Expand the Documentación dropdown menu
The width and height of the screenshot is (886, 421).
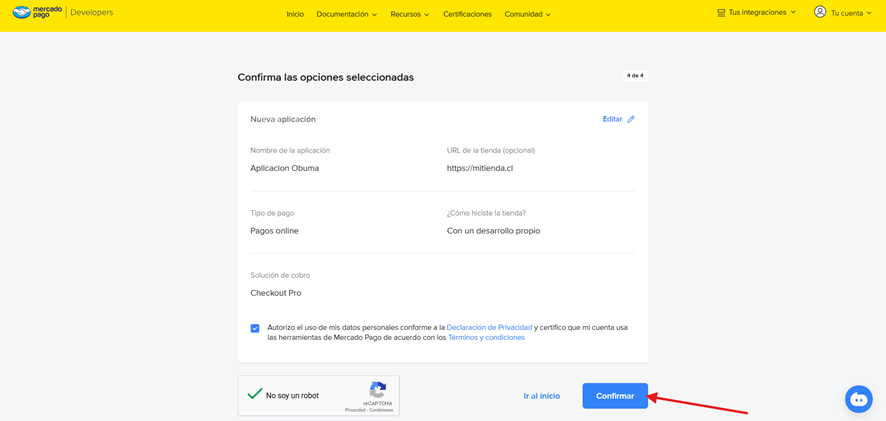(346, 14)
